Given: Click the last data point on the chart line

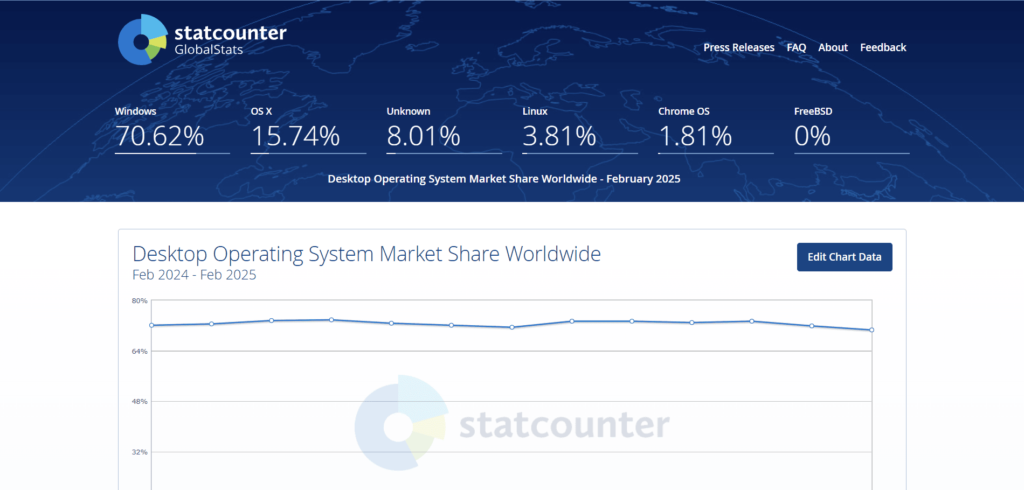Looking at the screenshot, I should [x=872, y=330].
